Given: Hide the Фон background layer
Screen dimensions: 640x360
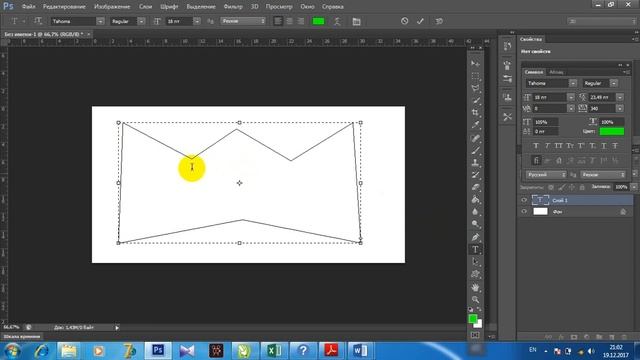Looking at the screenshot, I should coord(524,211).
